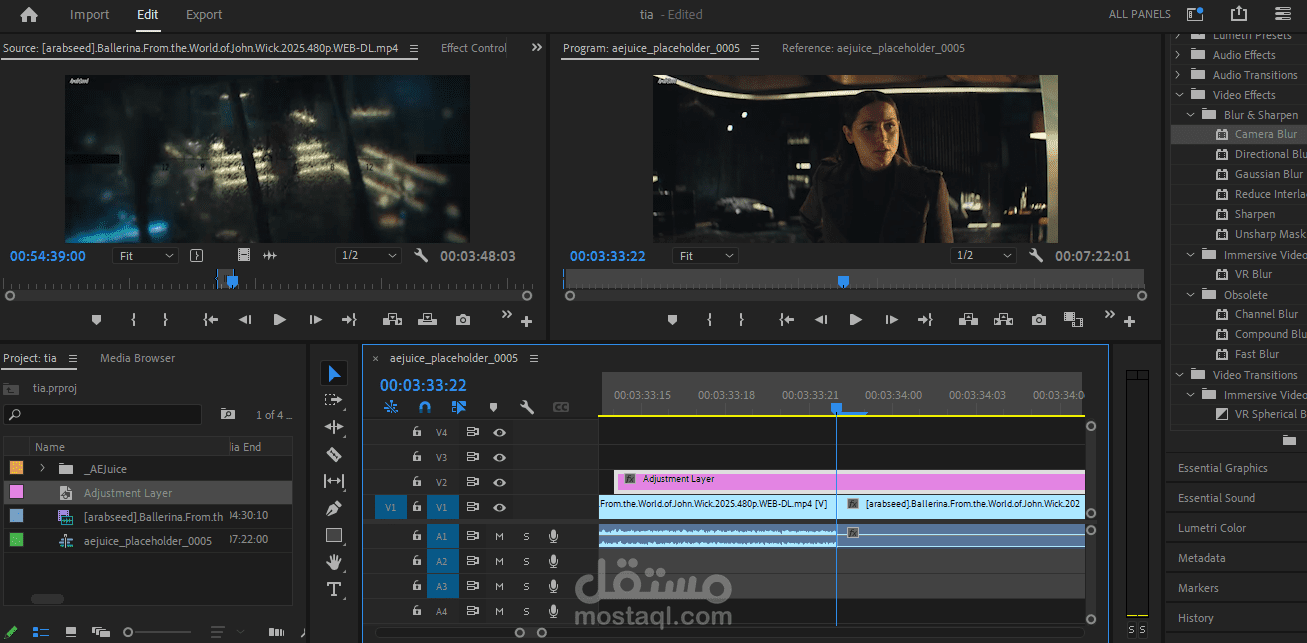Switch to the Import tab

pos(90,15)
